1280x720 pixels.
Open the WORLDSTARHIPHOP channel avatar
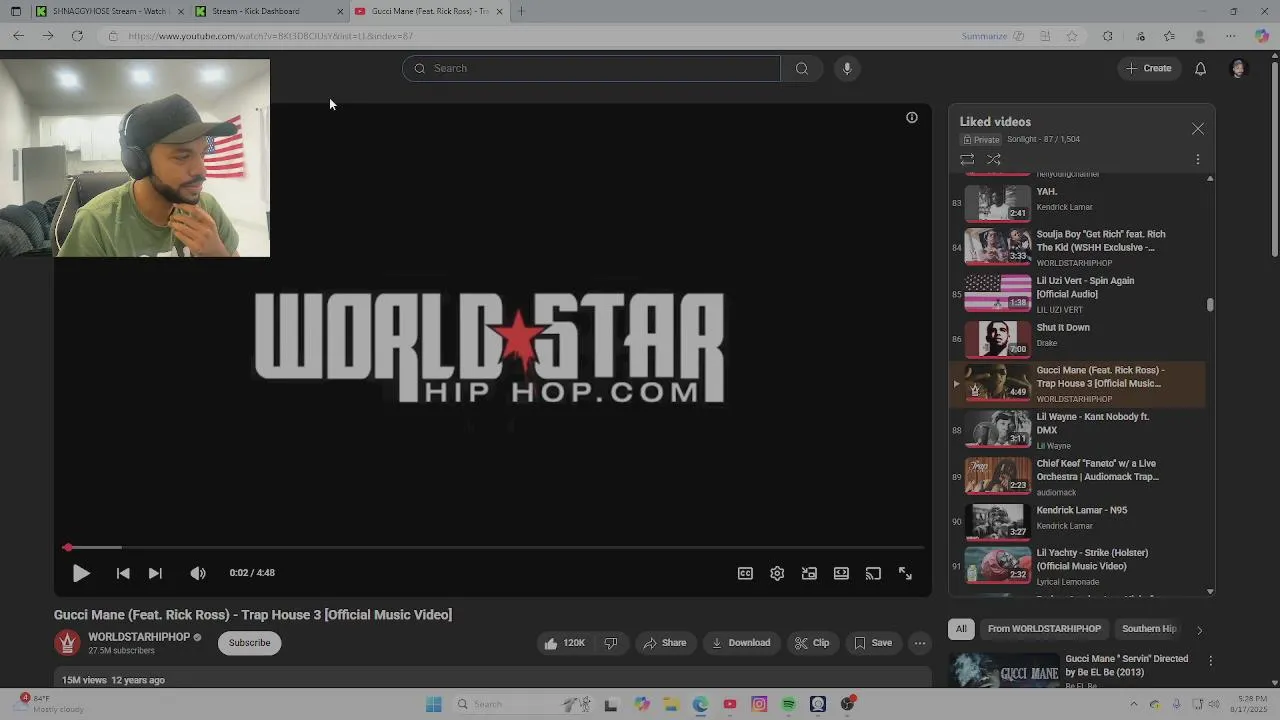coord(67,643)
